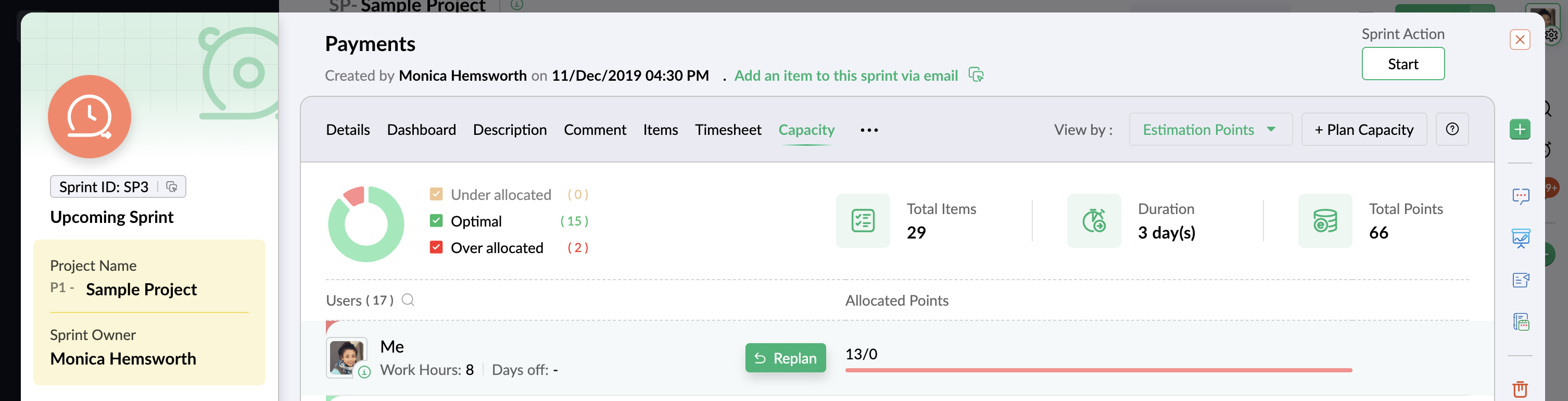The height and width of the screenshot is (401, 1568).
Task: Expand more tabs with the ellipsis
Action: click(x=869, y=130)
